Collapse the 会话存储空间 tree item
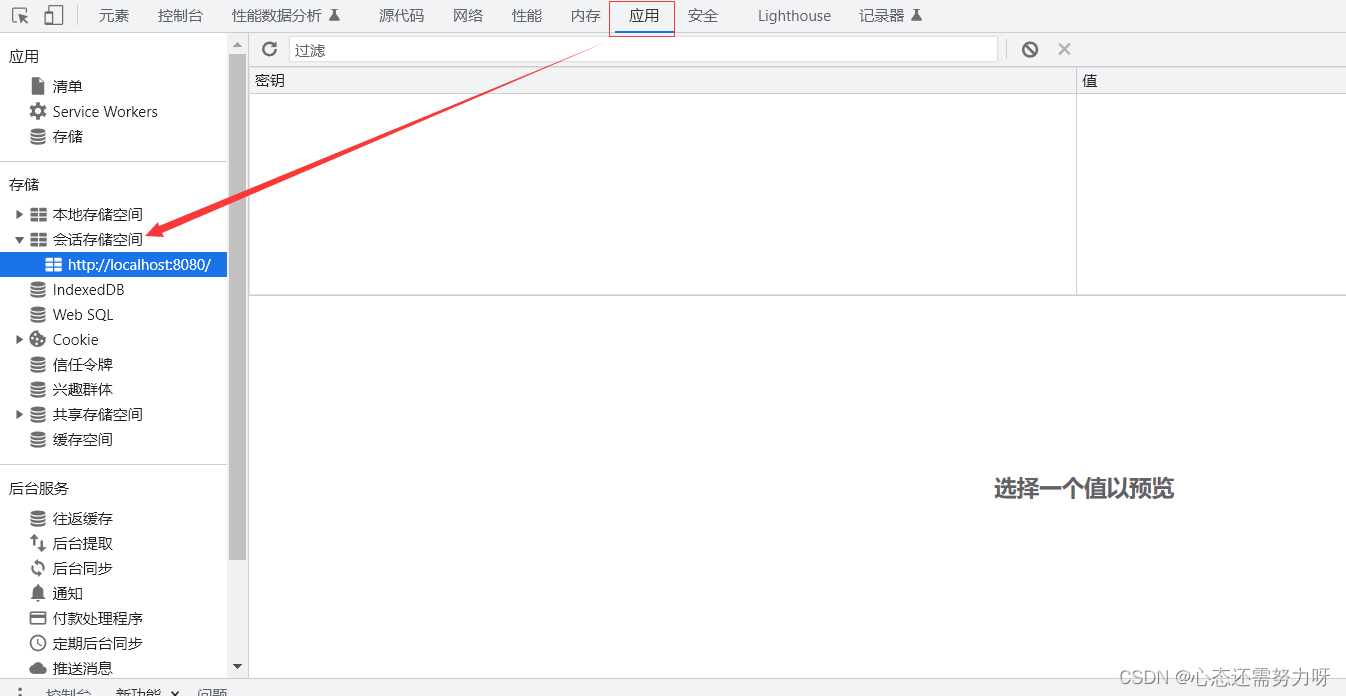The width and height of the screenshot is (1346, 696). [19, 239]
